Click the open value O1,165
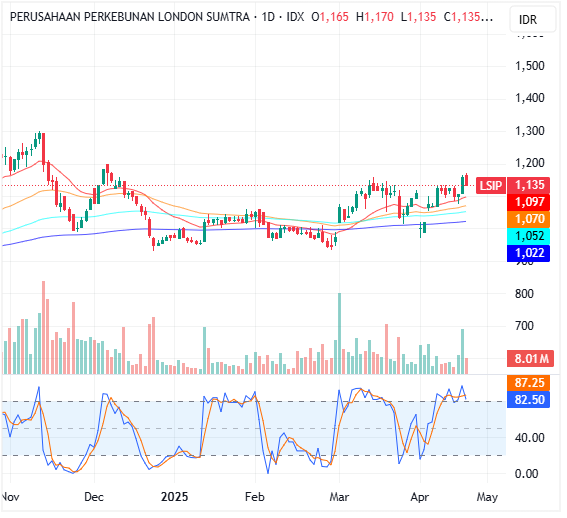 (x=330, y=17)
